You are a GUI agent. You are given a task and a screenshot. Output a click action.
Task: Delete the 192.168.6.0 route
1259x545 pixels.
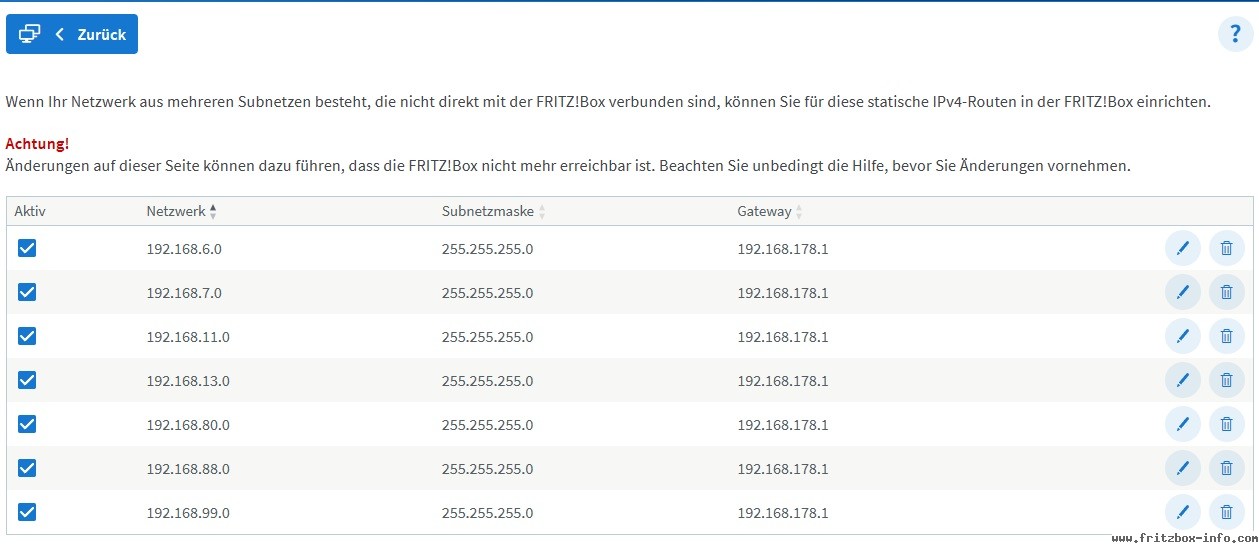coord(1226,248)
